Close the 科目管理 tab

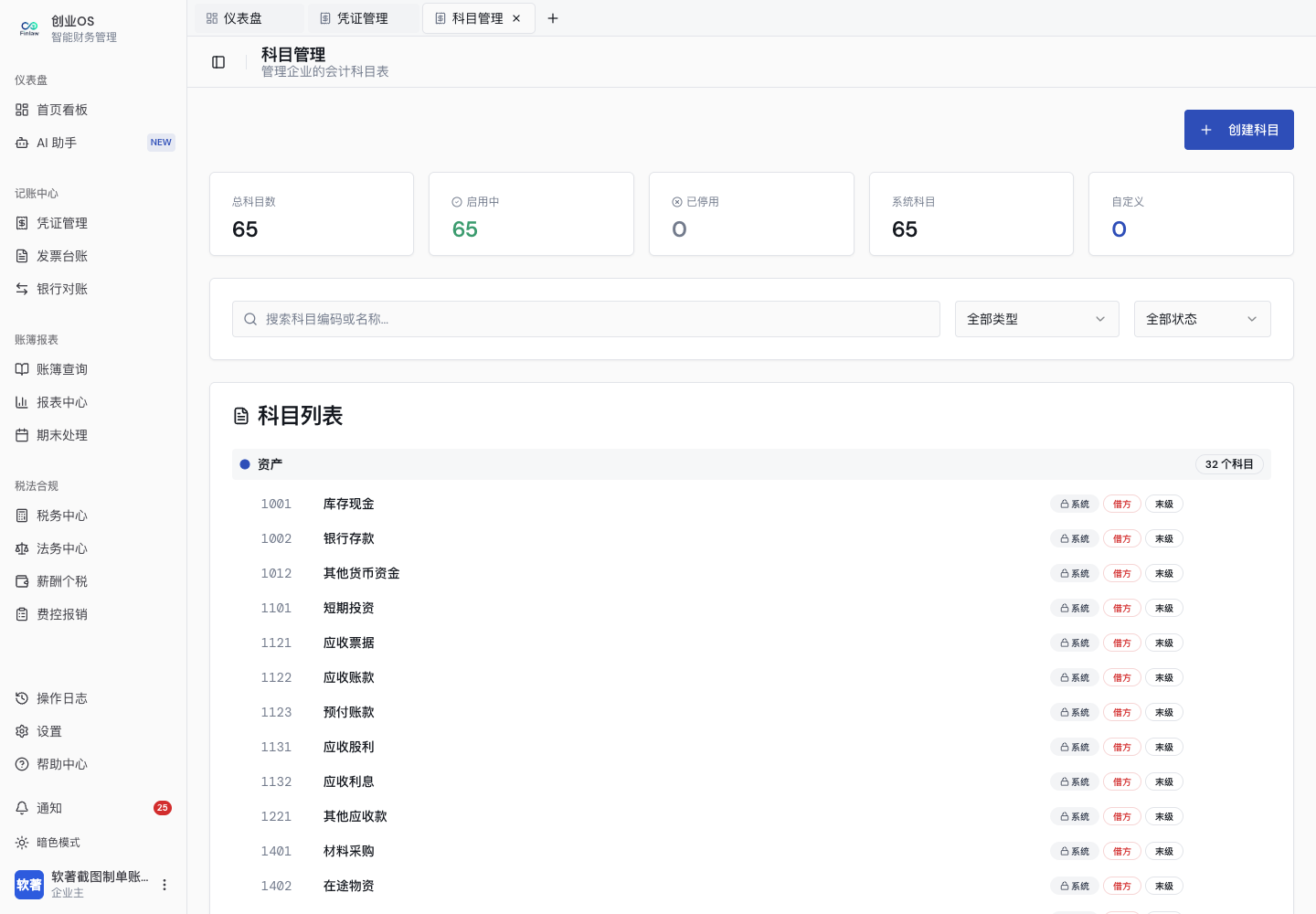516,18
